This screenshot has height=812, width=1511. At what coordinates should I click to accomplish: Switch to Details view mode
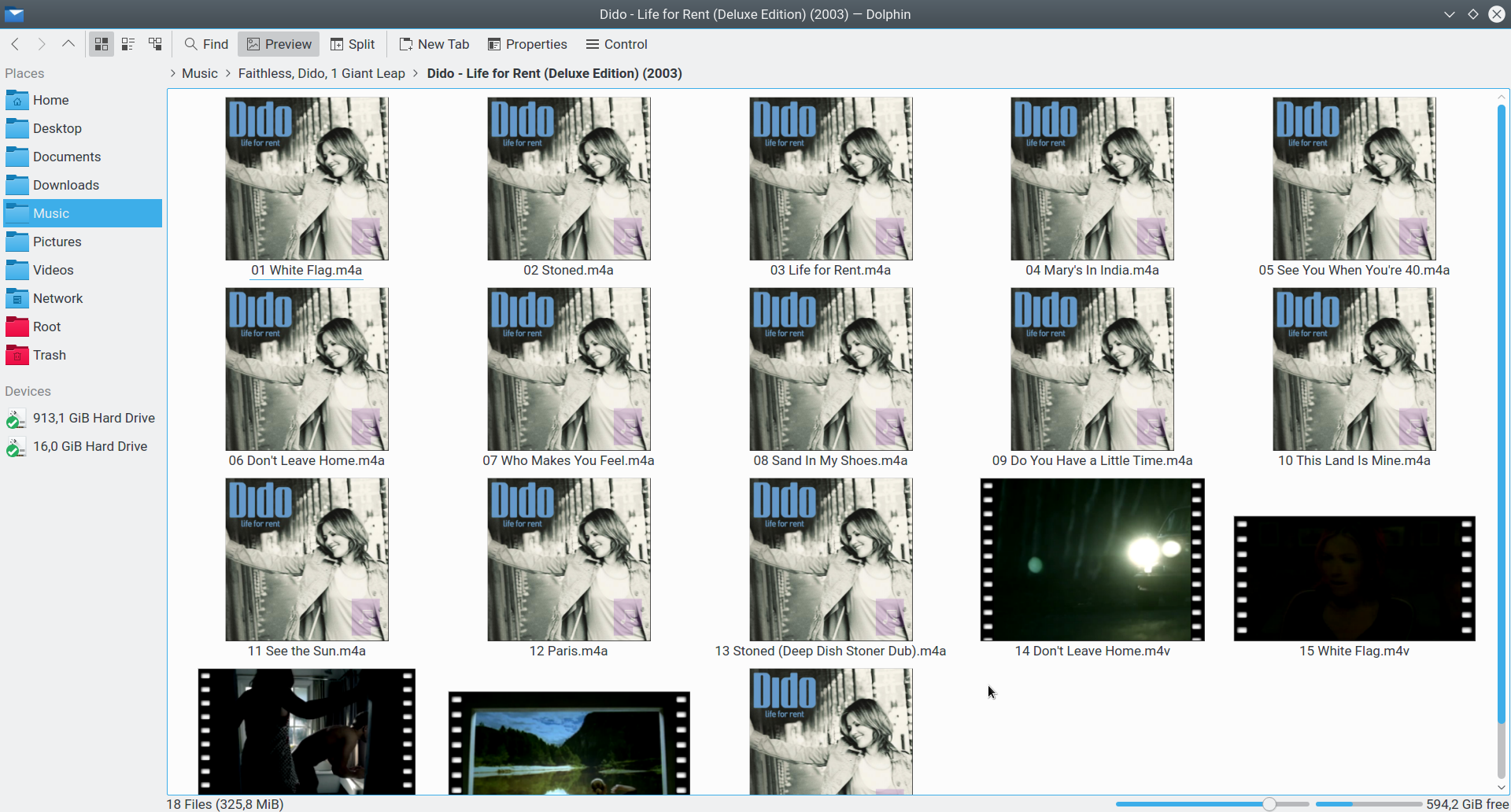pyautogui.click(x=155, y=44)
